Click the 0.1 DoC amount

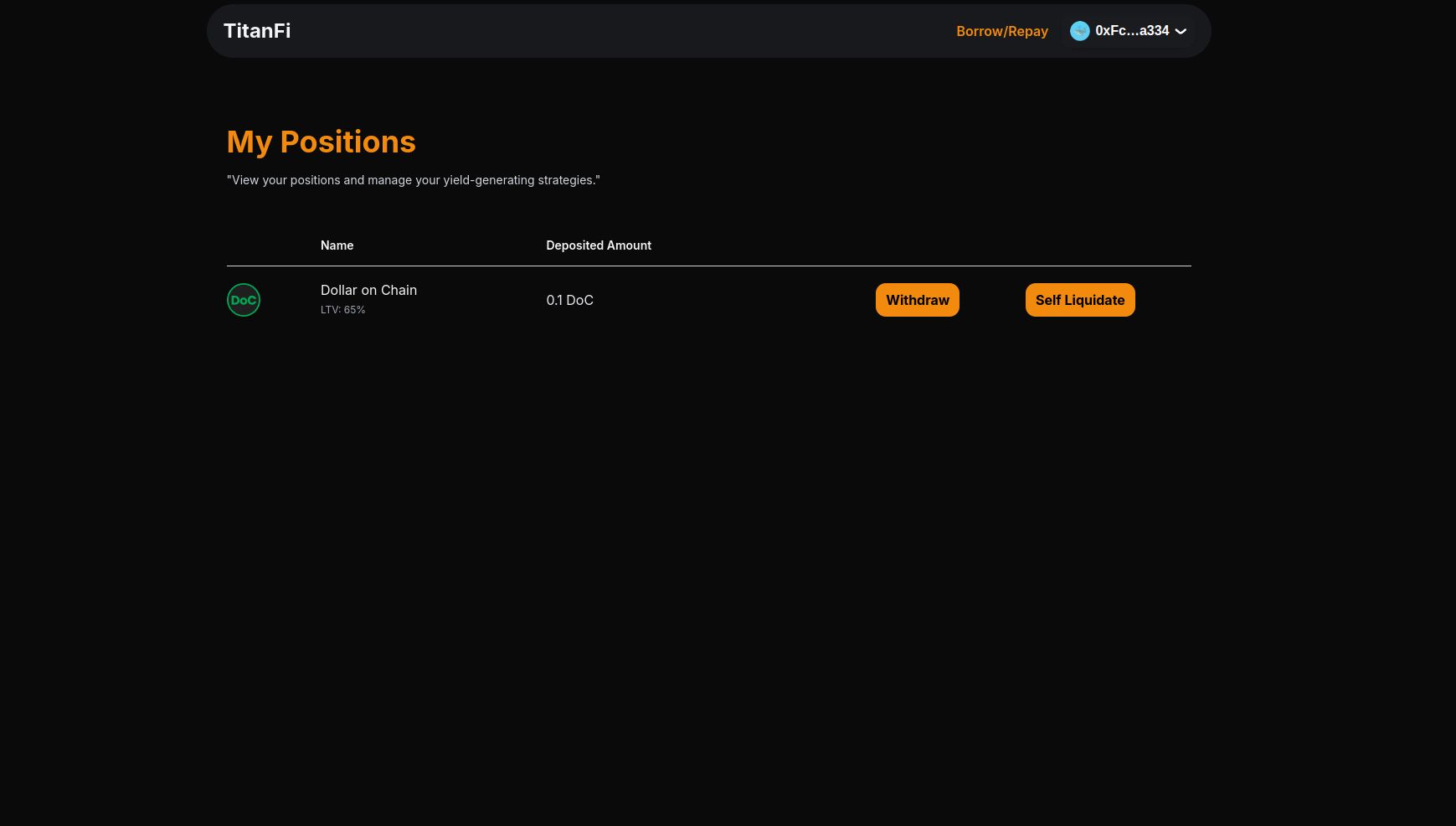(x=569, y=300)
